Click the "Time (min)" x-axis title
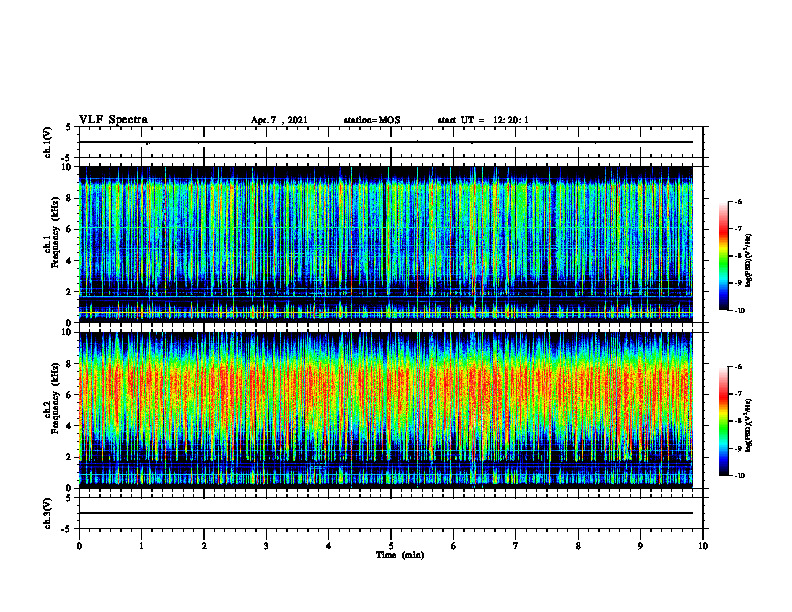Image resolution: width=792 pixels, height=612 pixels. (x=400, y=555)
